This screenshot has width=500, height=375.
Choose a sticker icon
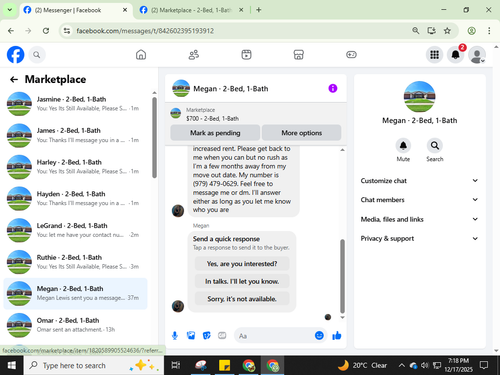(x=207, y=336)
